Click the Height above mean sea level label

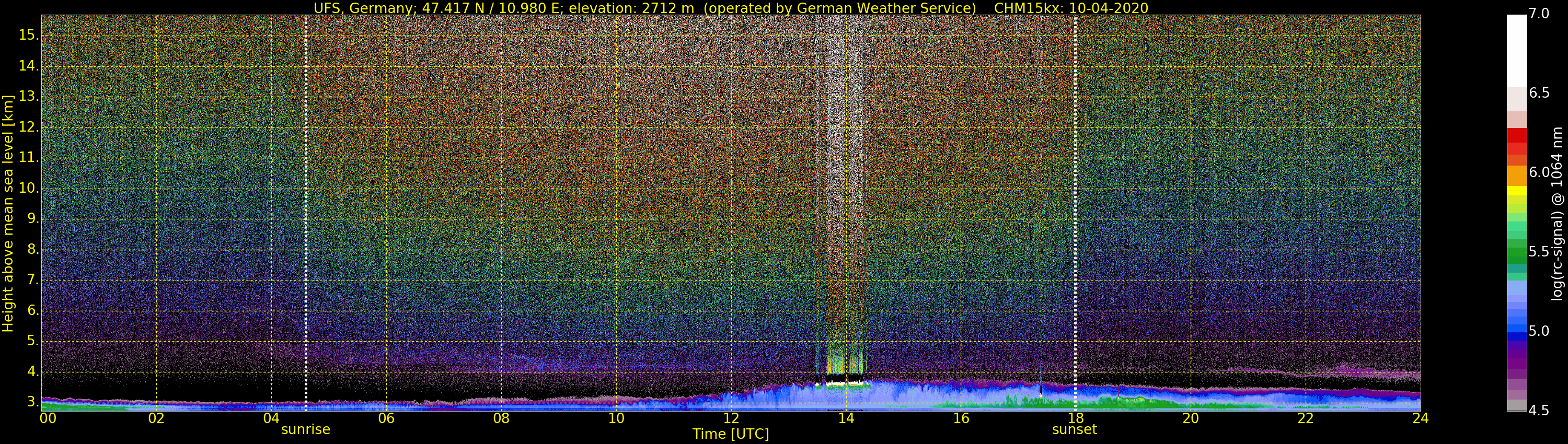point(8,213)
